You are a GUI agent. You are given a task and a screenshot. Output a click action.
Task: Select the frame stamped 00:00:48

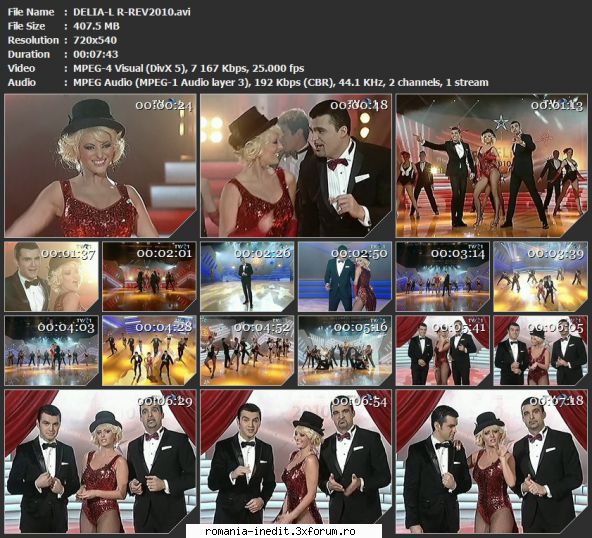point(296,166)
